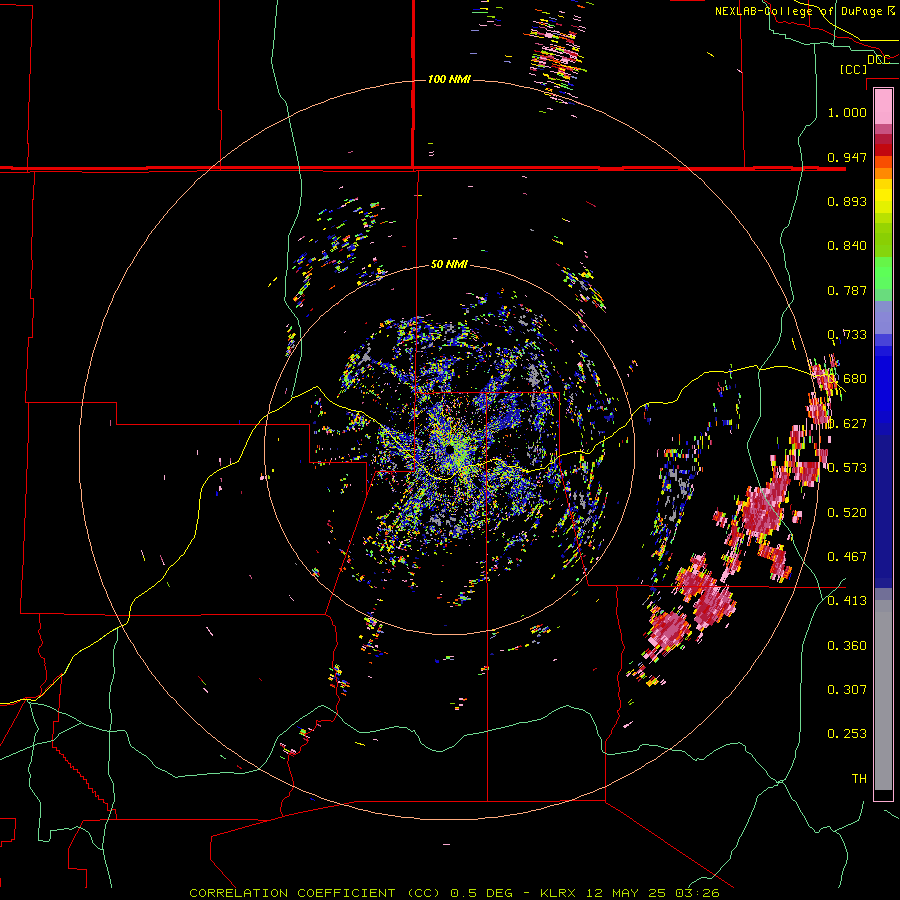
Task: Click the 0.947 scale value
Action: tap(847, 157)
